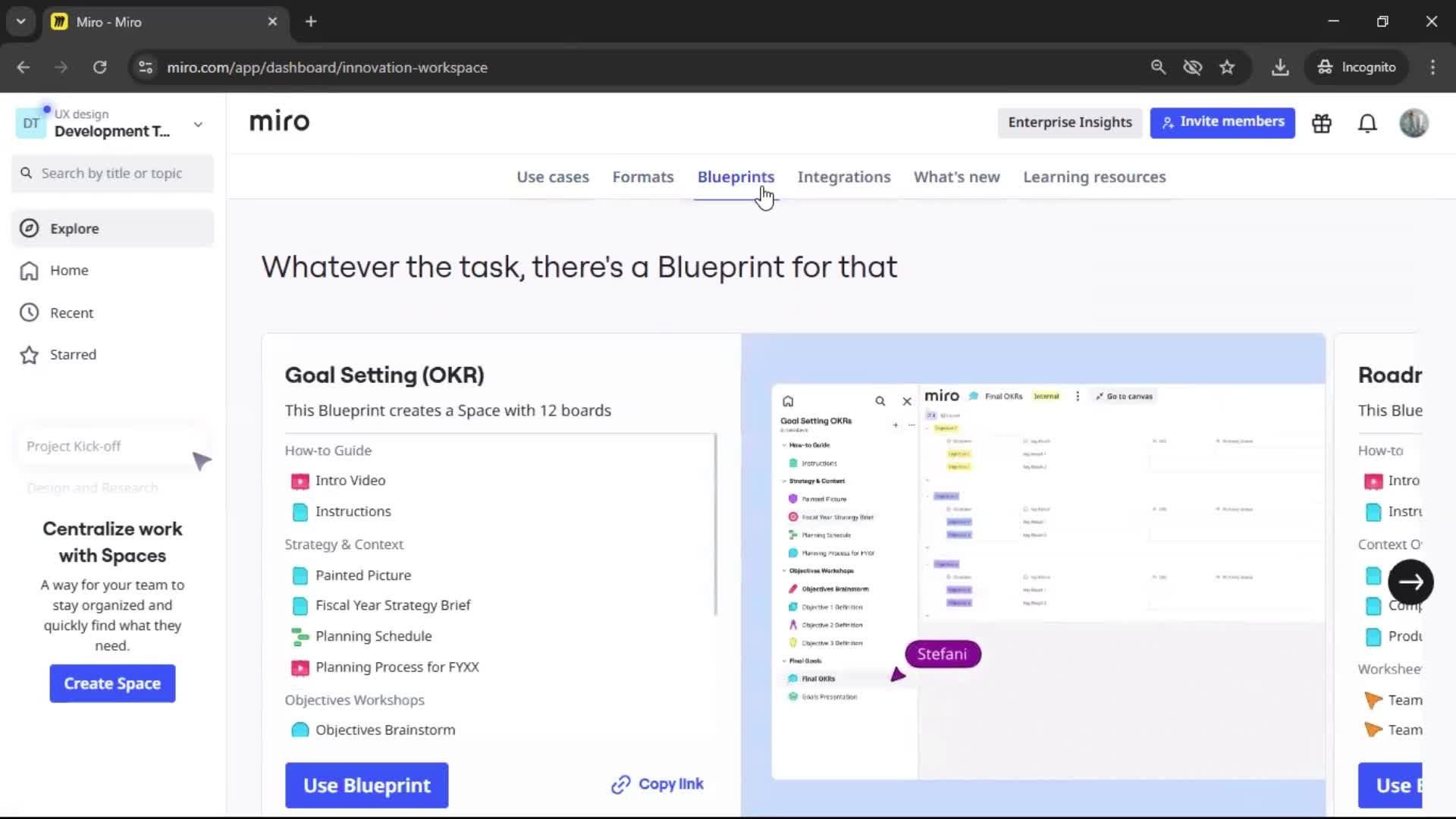Open the user profile avatar

tap(1414, 123)
